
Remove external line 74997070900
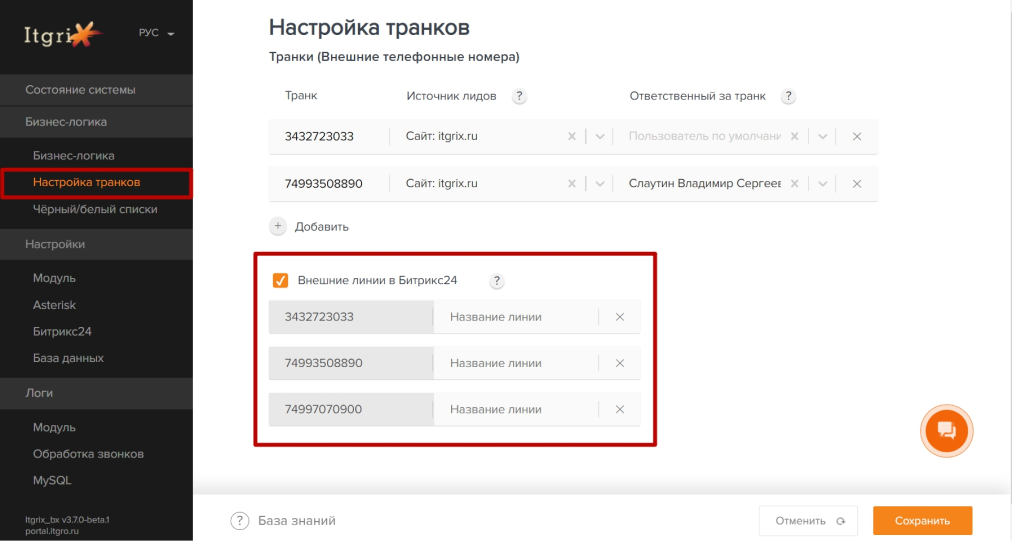[x=620, y=409]
